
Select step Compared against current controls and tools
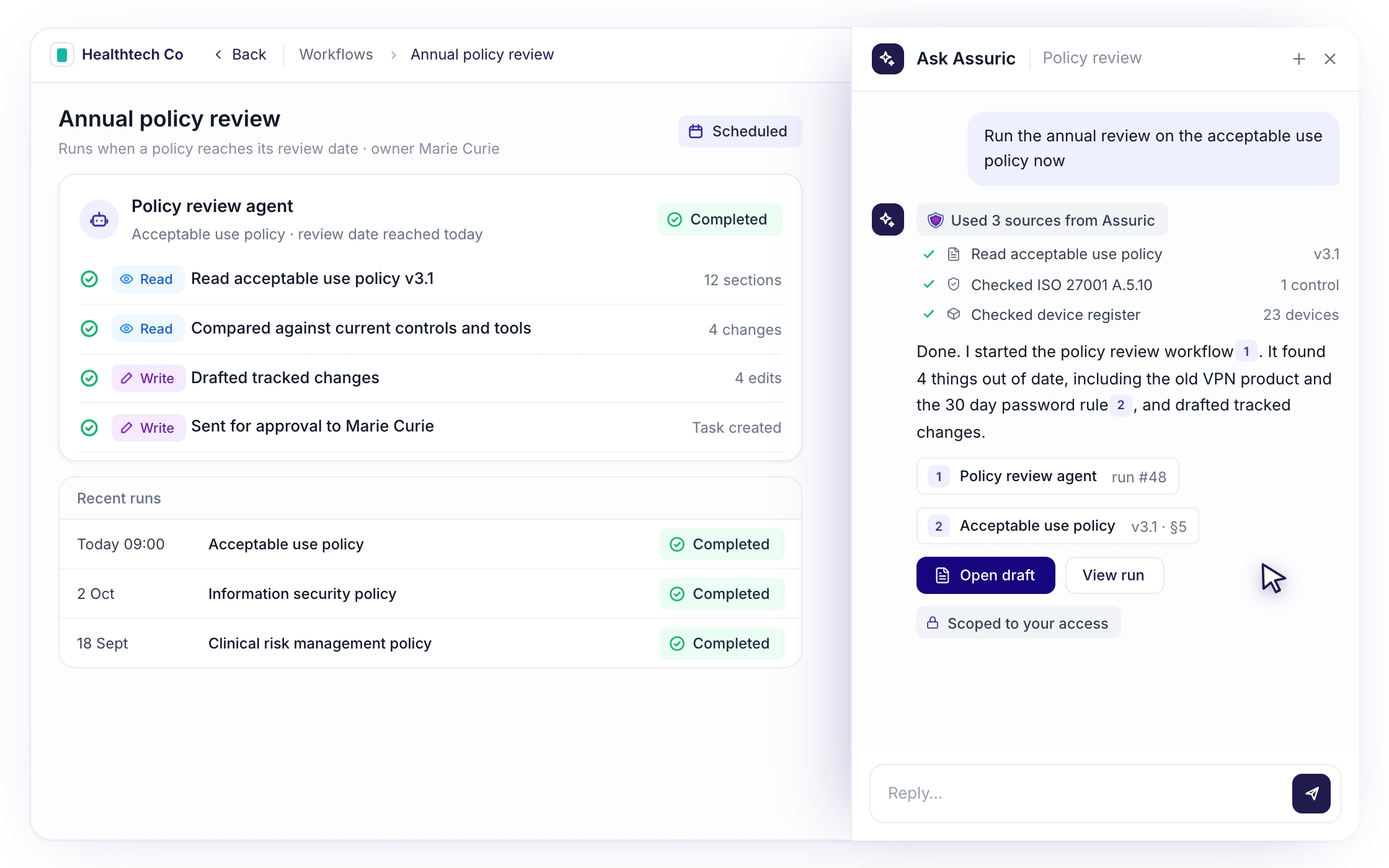(430, 329)
